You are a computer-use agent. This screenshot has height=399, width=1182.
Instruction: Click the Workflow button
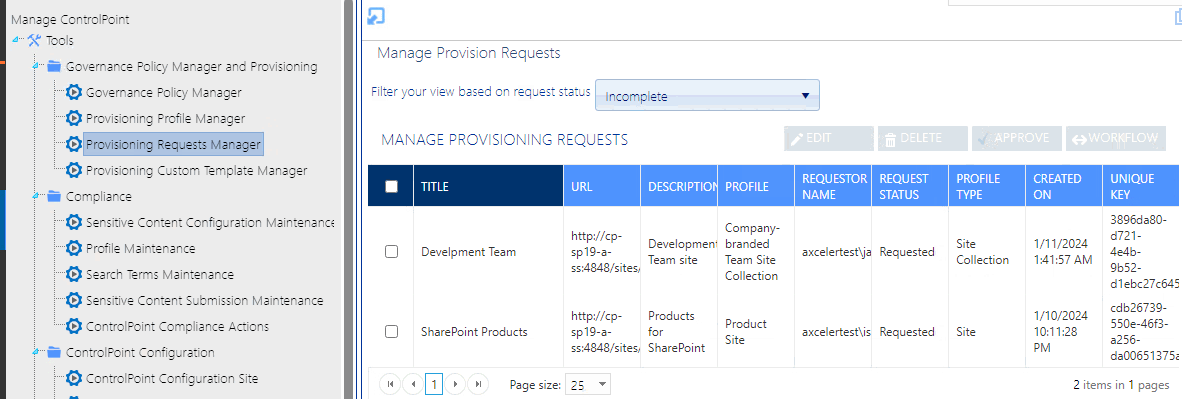click(1116, 139)
